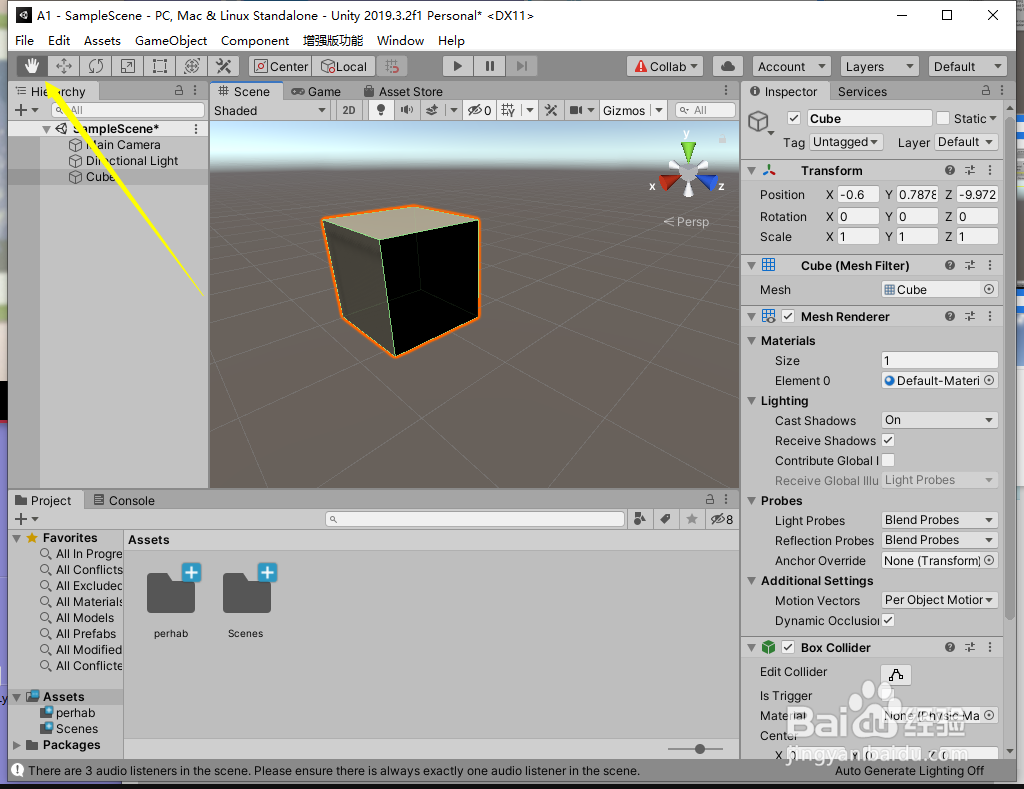Open custom editor tools
Screen dimensions: 1024x789
click(223, 66)
